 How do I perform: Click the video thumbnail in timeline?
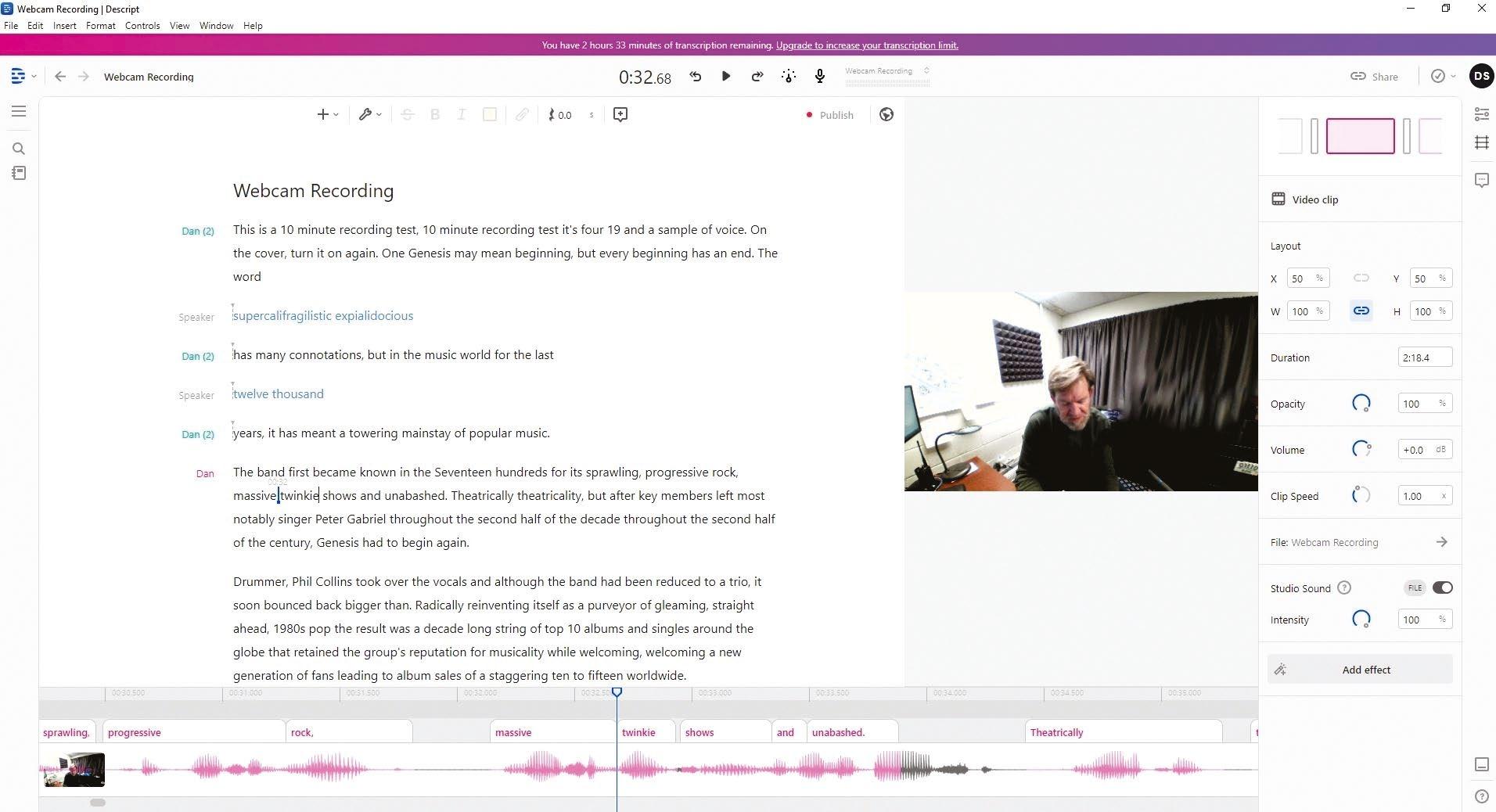pos(74,770)
